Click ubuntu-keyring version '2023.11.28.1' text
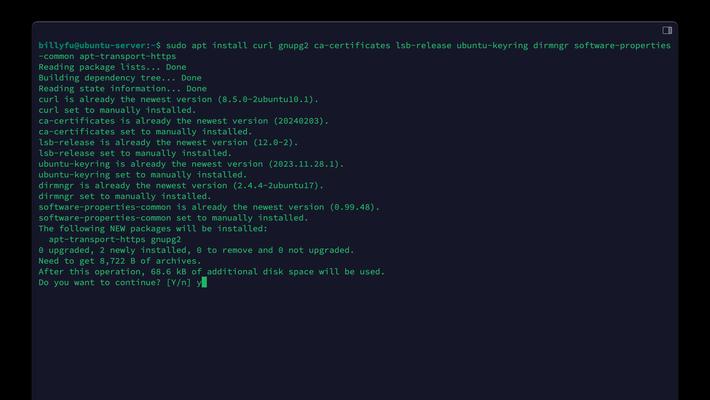The image size is (710, 400). (x=304, y=164)
